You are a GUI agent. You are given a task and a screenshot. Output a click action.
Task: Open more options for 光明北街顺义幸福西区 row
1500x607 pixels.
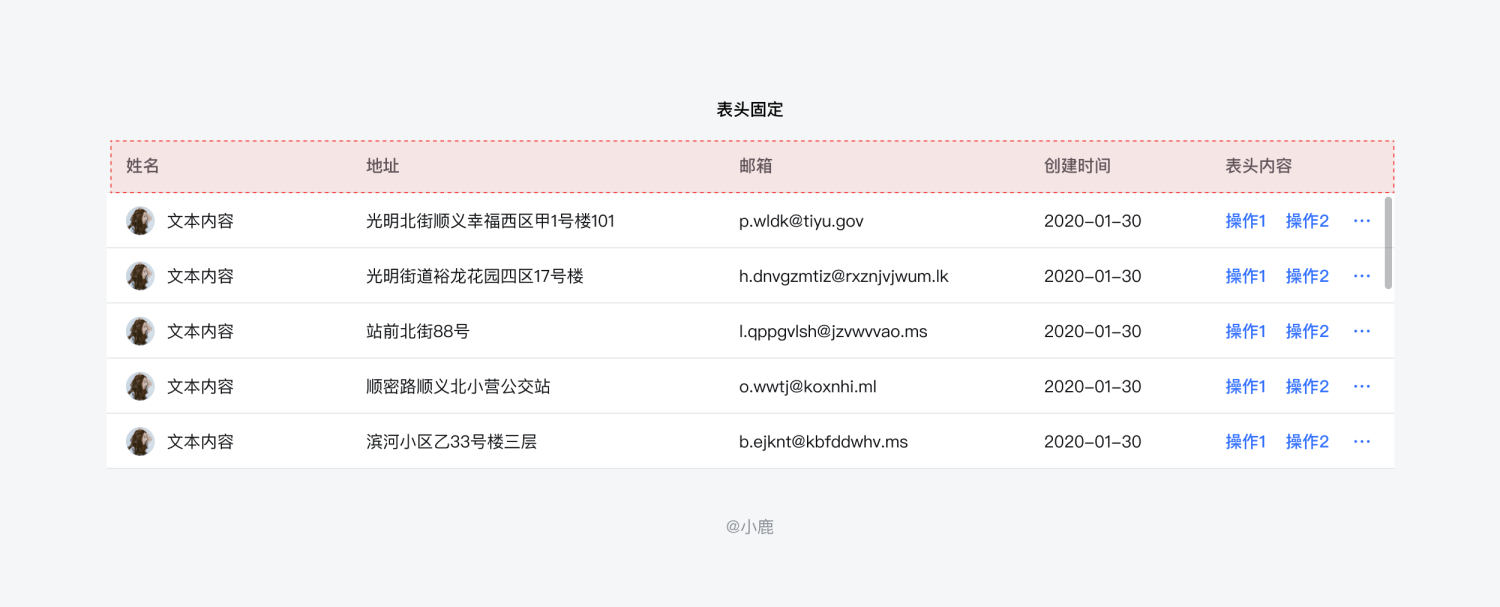1361,221
